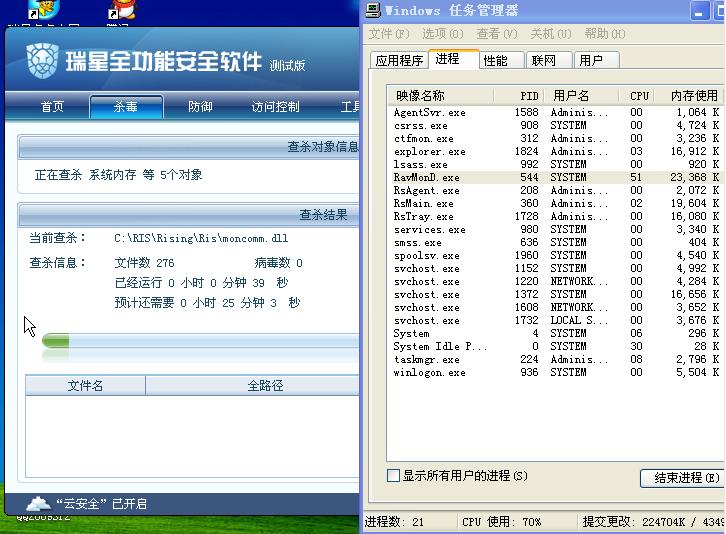The height and width of the screenshot is (534, 726).
Task: Open the 访问控制 tab
Action: (275, 107)
